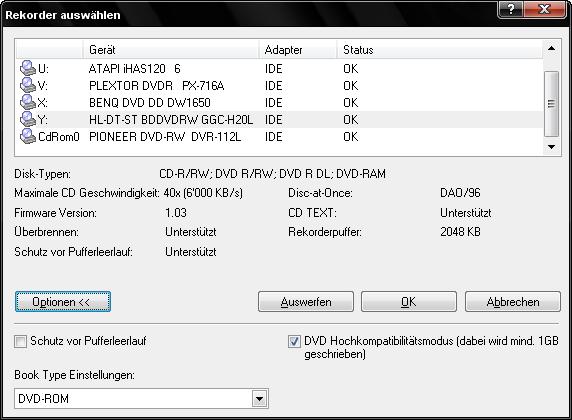Image resolution: width=572 pixels, height=420 pixels.
Task: Confirm with the OK button
Action: point(409,302)
